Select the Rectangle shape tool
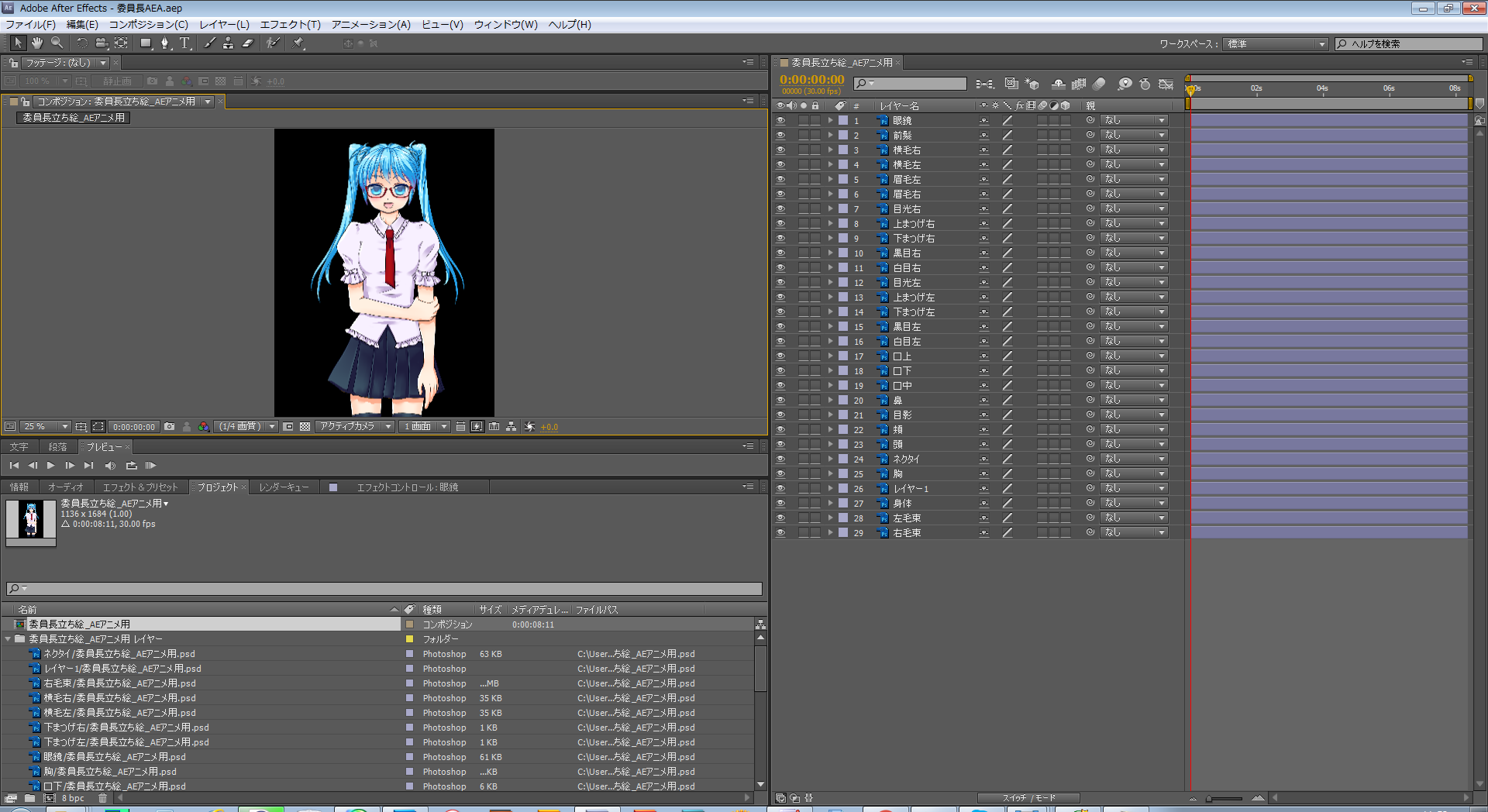 (146, 43)
